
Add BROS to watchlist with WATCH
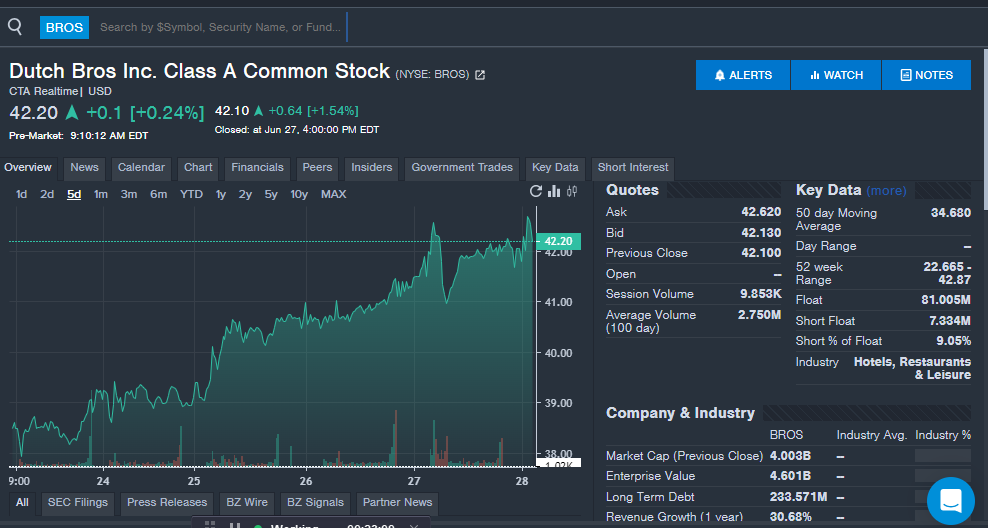click(x=836, y=75)
